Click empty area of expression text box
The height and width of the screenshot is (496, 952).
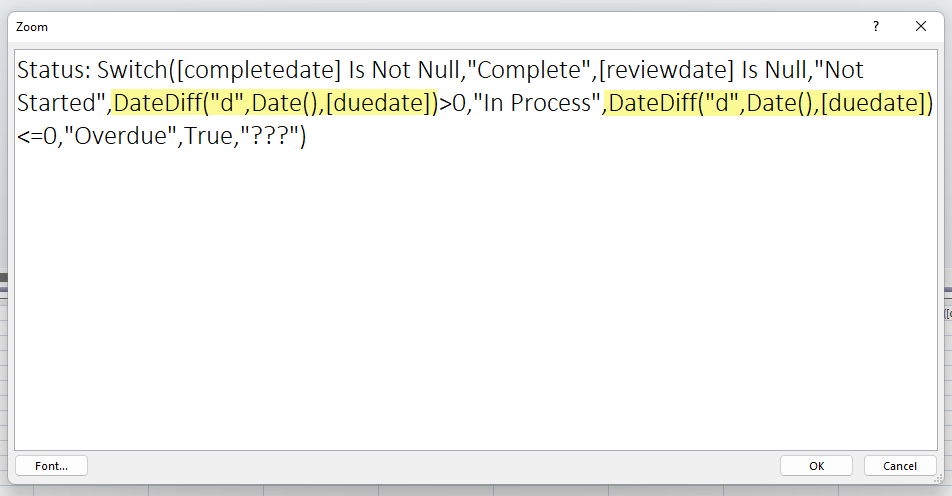475,300
